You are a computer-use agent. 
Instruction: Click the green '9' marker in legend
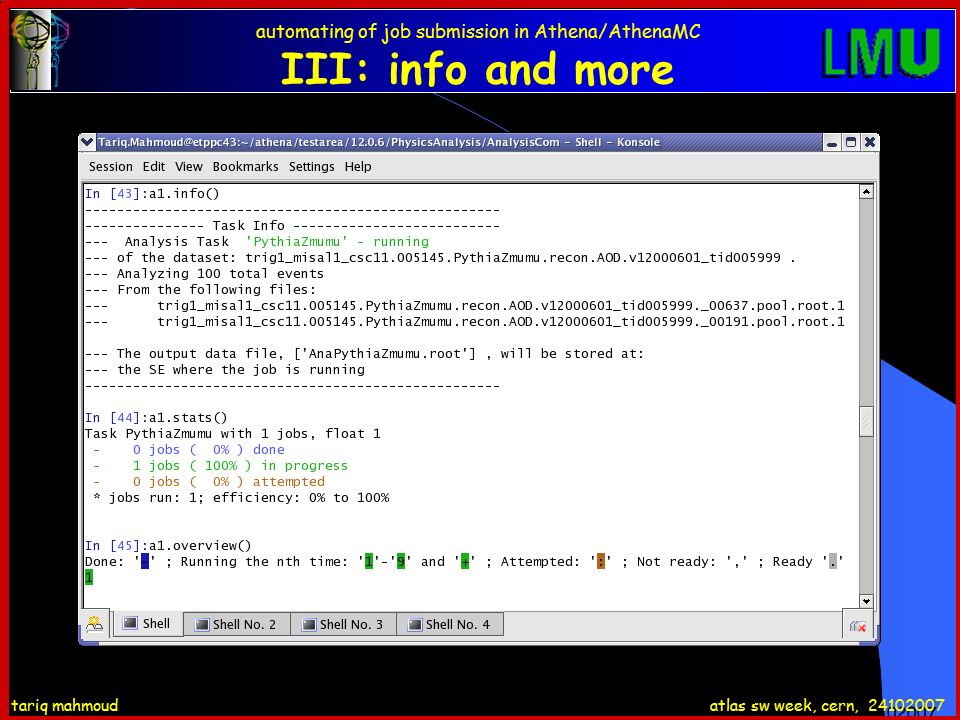(x=400, y=561)
